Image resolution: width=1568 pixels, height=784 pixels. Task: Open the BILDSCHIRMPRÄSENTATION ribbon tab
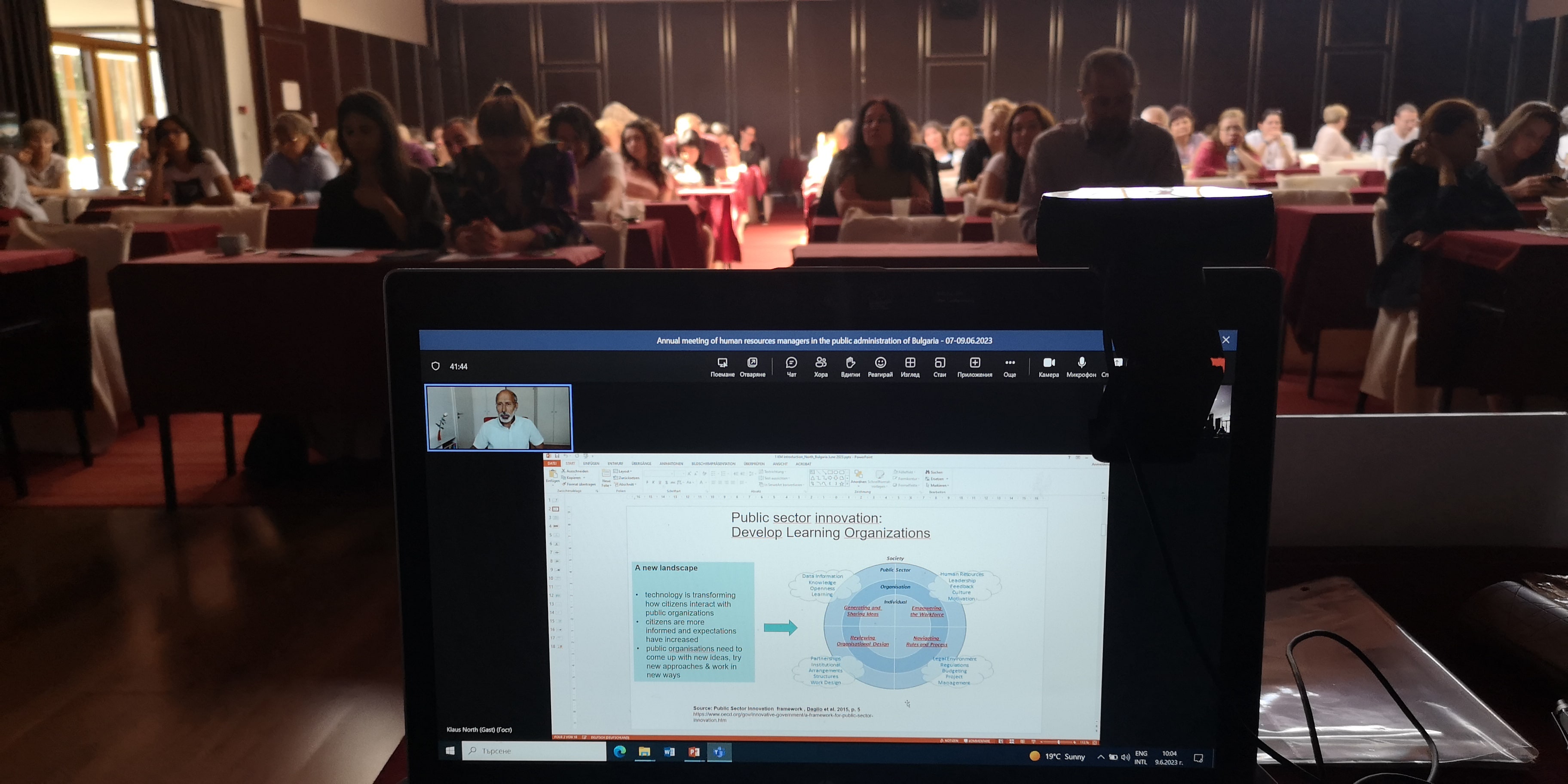pos(714,463)
